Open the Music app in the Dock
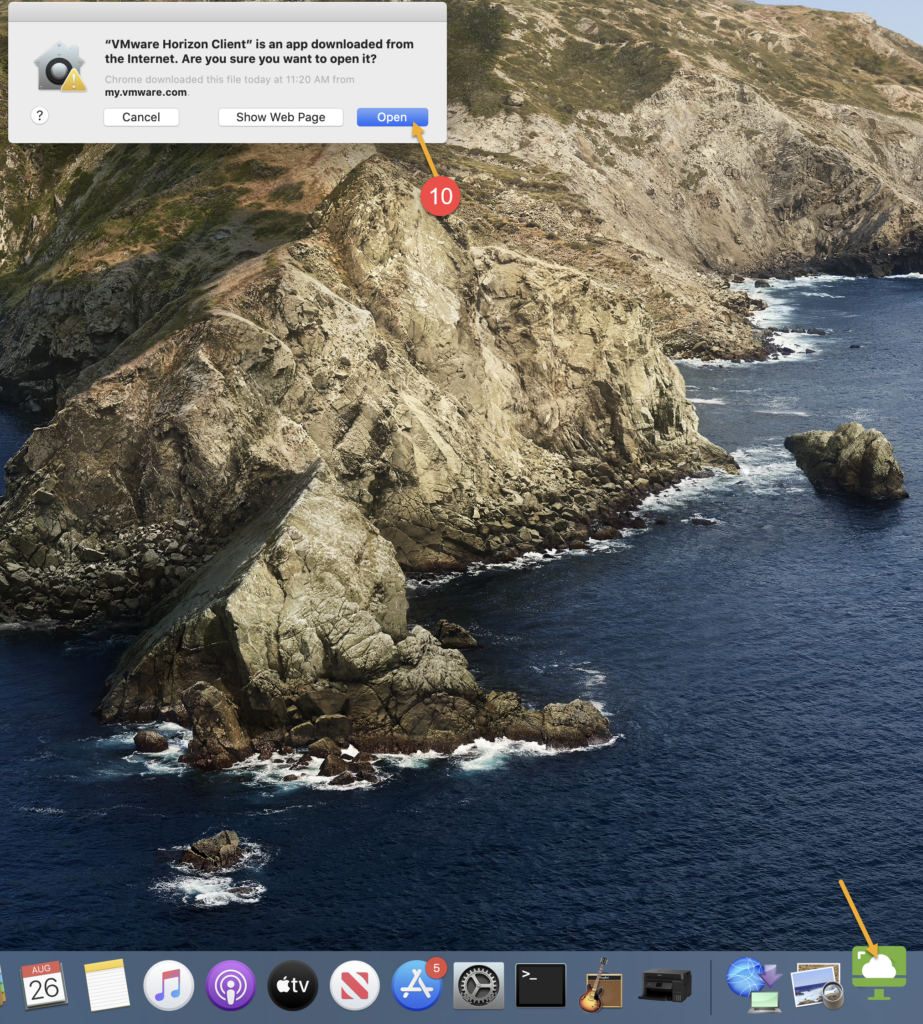Image resolution: width=923 pixels, height=1024 pixels. click(x=169, y=985)
